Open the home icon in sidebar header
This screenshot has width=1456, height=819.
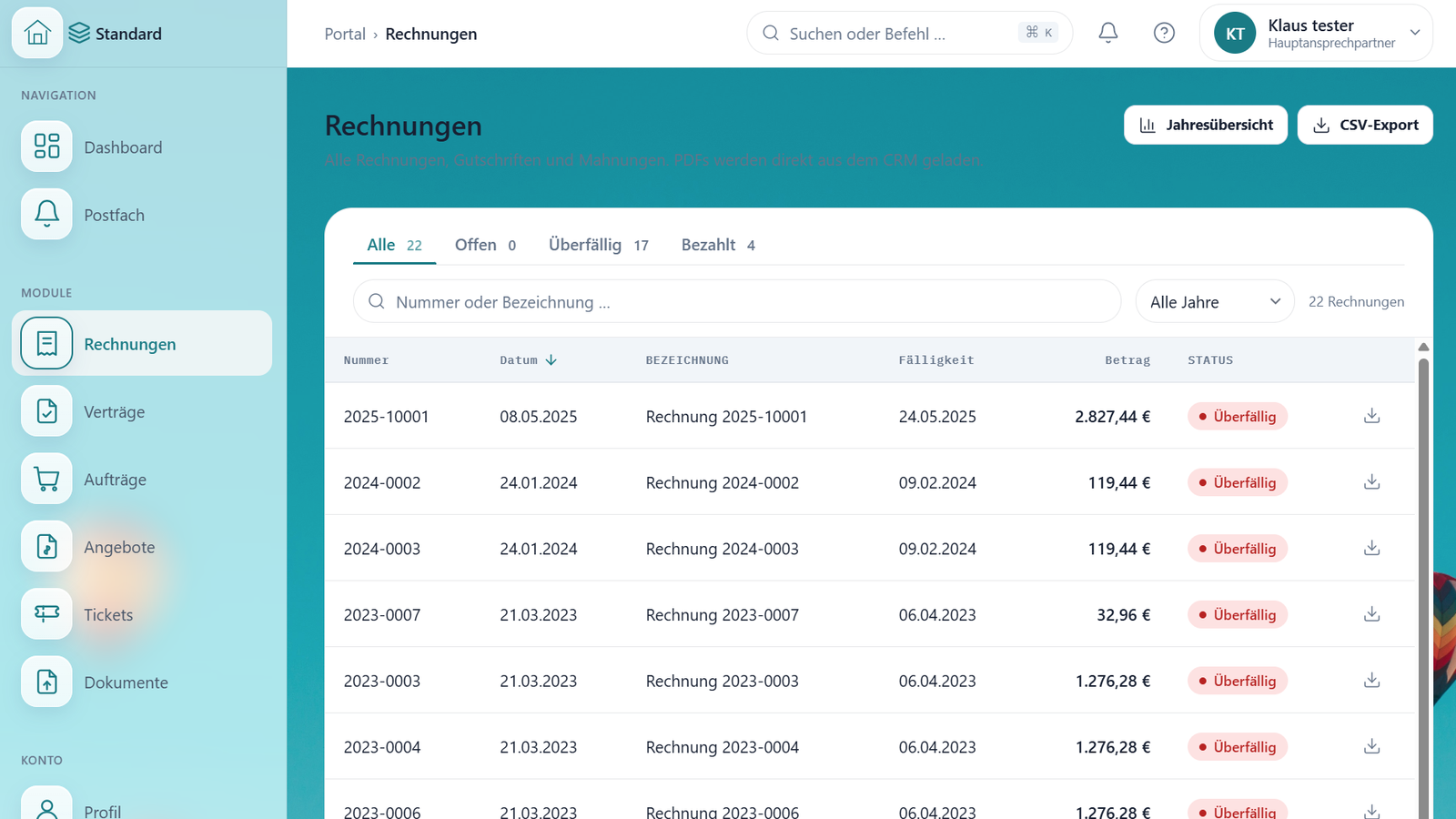click(x=37, y=33)
